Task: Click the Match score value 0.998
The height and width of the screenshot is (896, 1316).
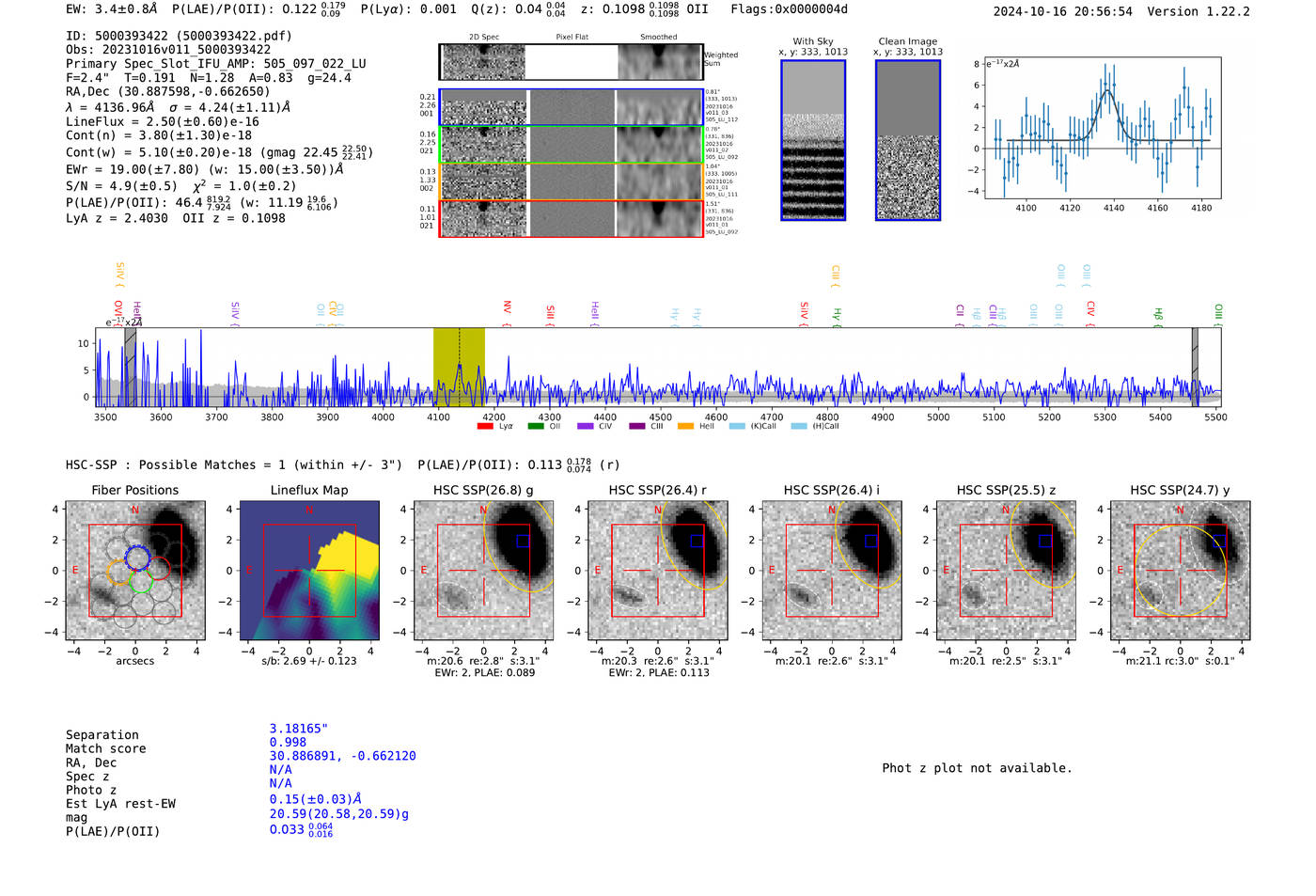Action: pos(288,742)
